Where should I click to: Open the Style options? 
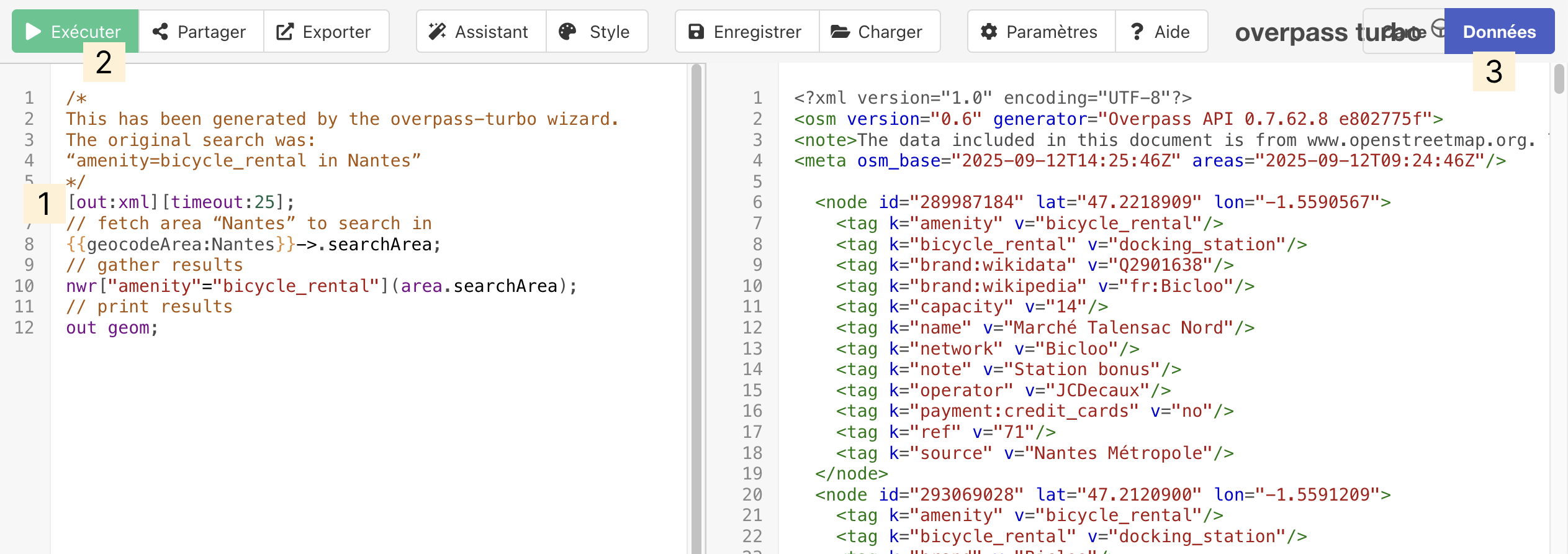597,31
